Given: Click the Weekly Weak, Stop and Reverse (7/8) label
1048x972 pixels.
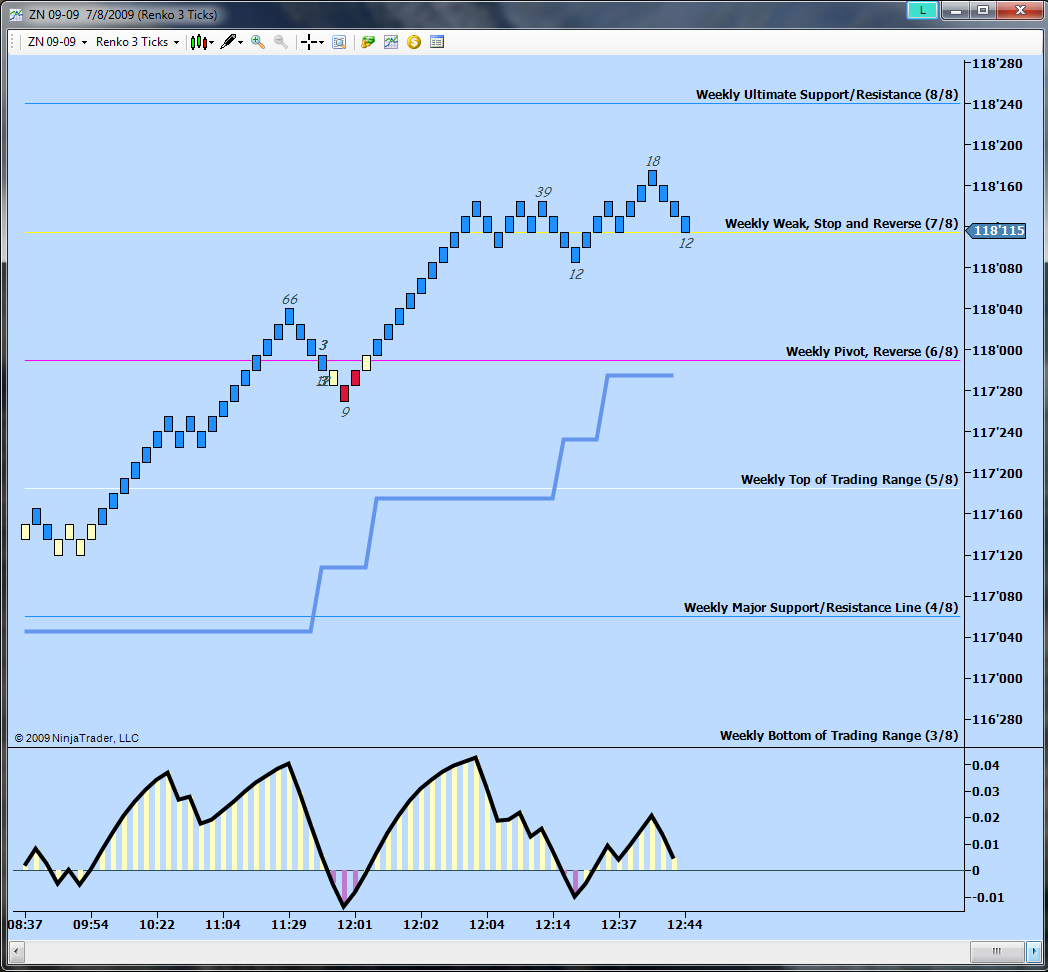Looking at the screenshot, I should 841,223.
